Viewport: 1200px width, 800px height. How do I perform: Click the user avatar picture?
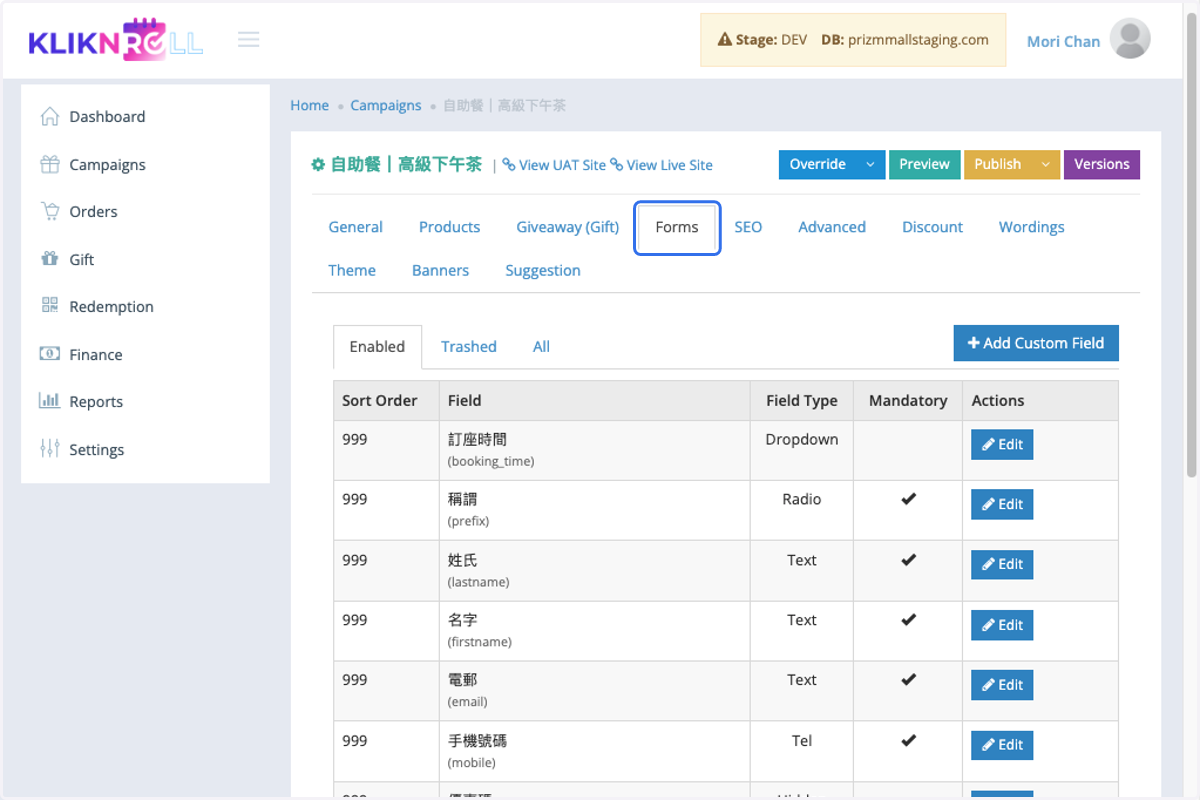(x=1130, y=40)
